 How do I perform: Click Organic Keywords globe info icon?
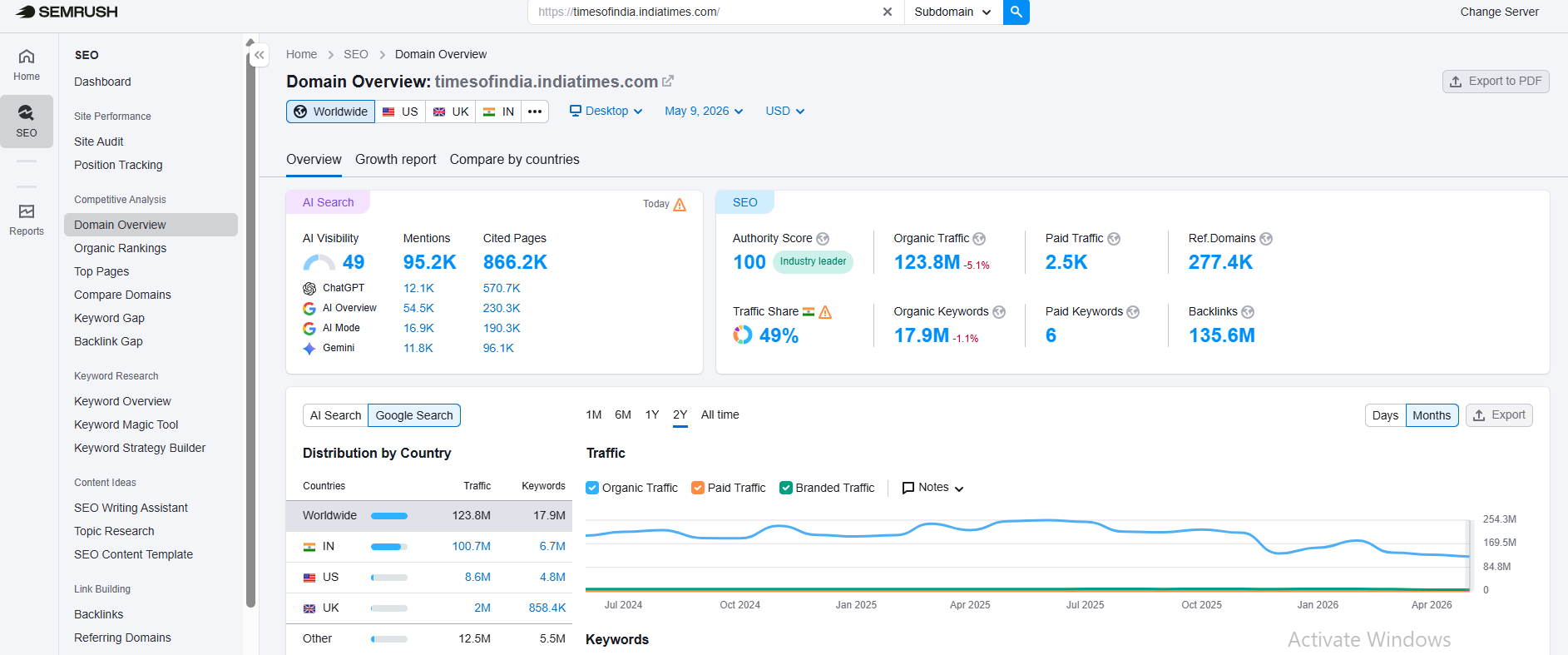point(999,312)
